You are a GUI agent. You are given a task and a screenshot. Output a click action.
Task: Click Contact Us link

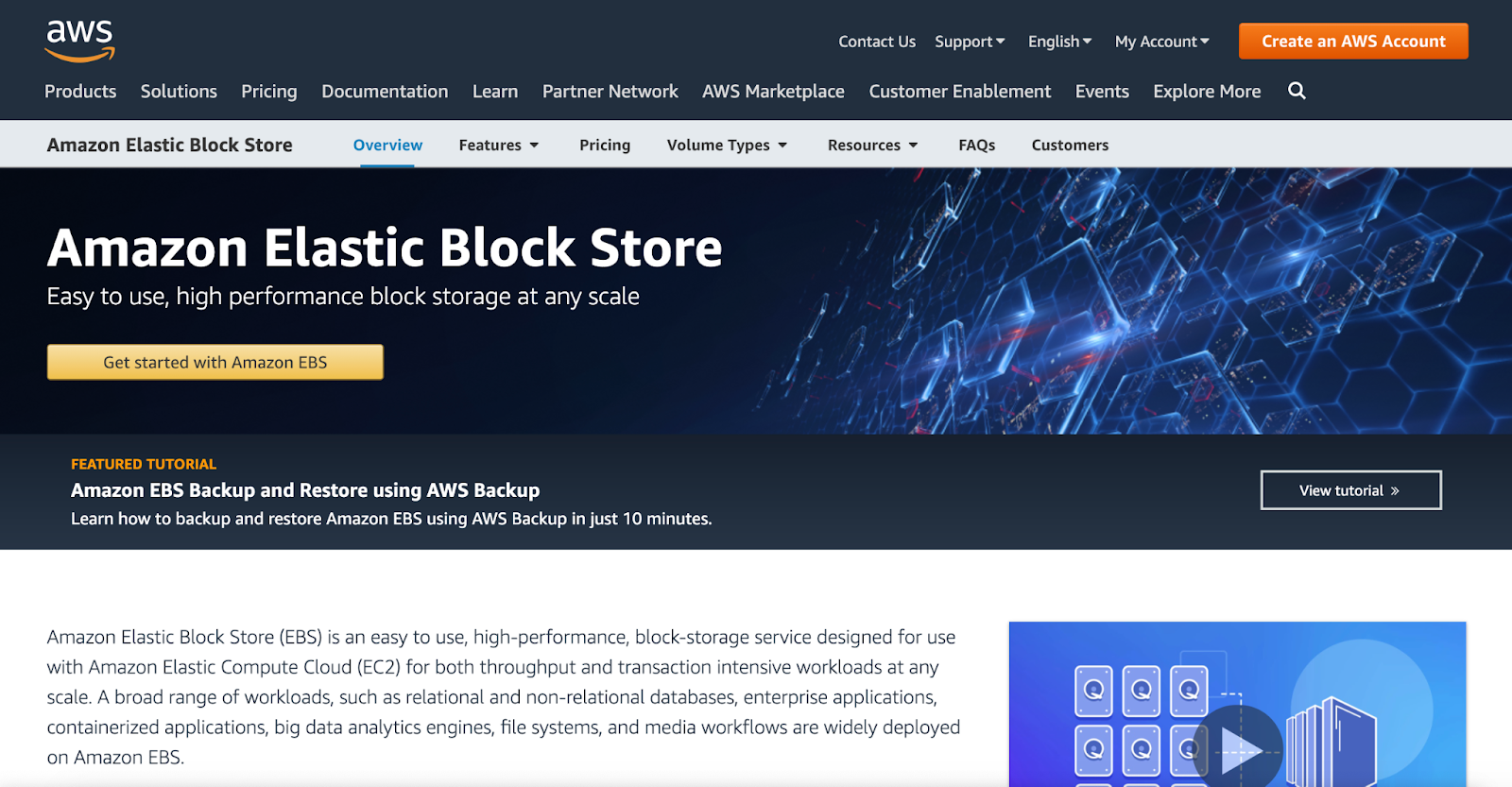click(877, 42)
